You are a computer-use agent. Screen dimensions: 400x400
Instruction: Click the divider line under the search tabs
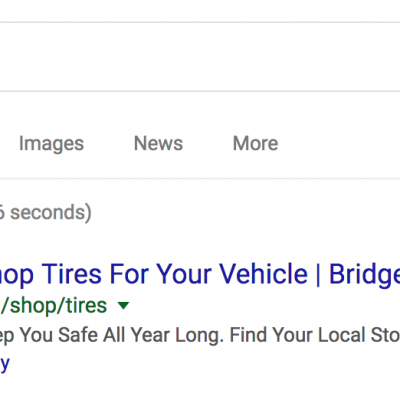tap(200, 178)
